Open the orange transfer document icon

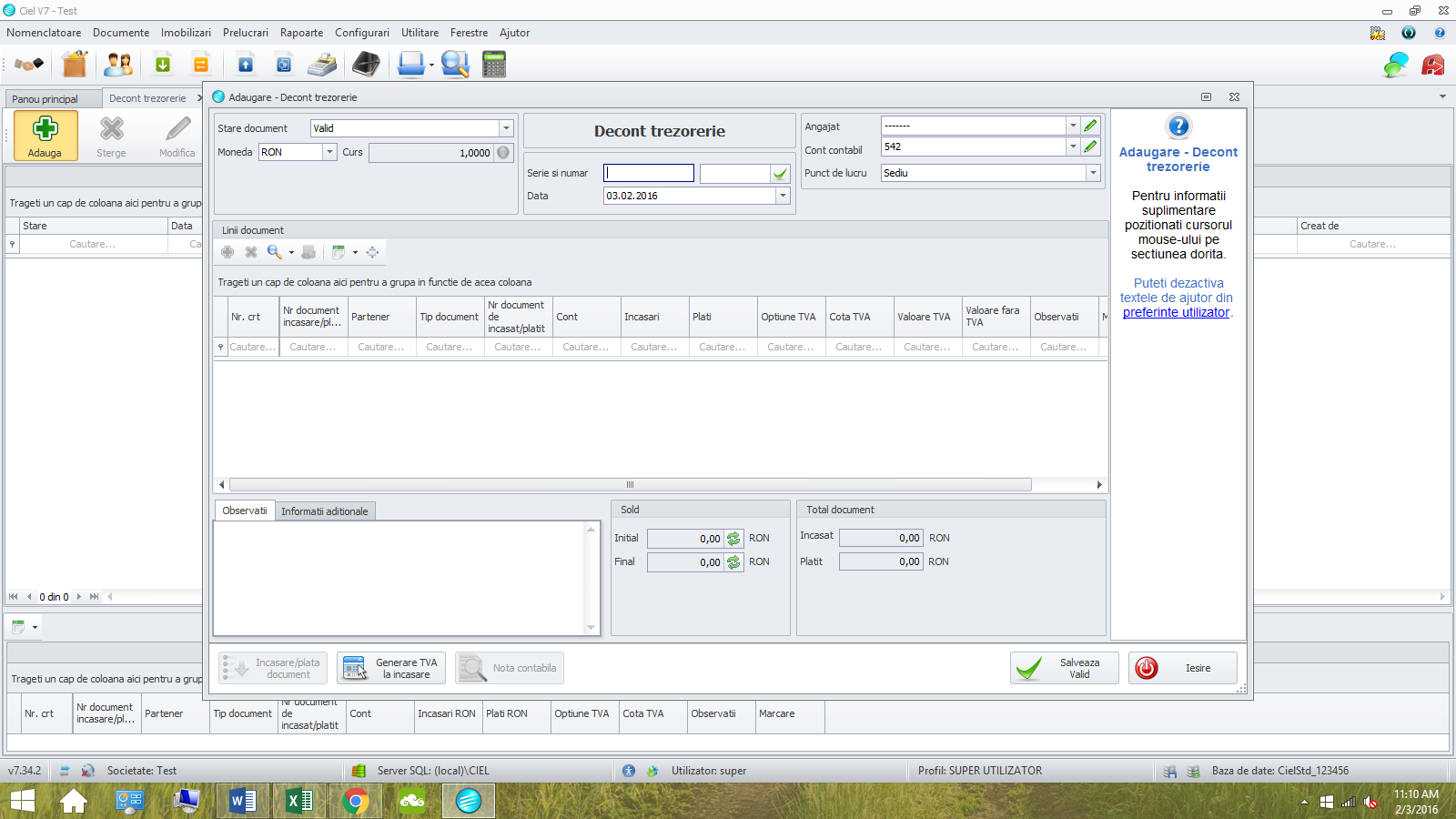(x=201, y=65)
